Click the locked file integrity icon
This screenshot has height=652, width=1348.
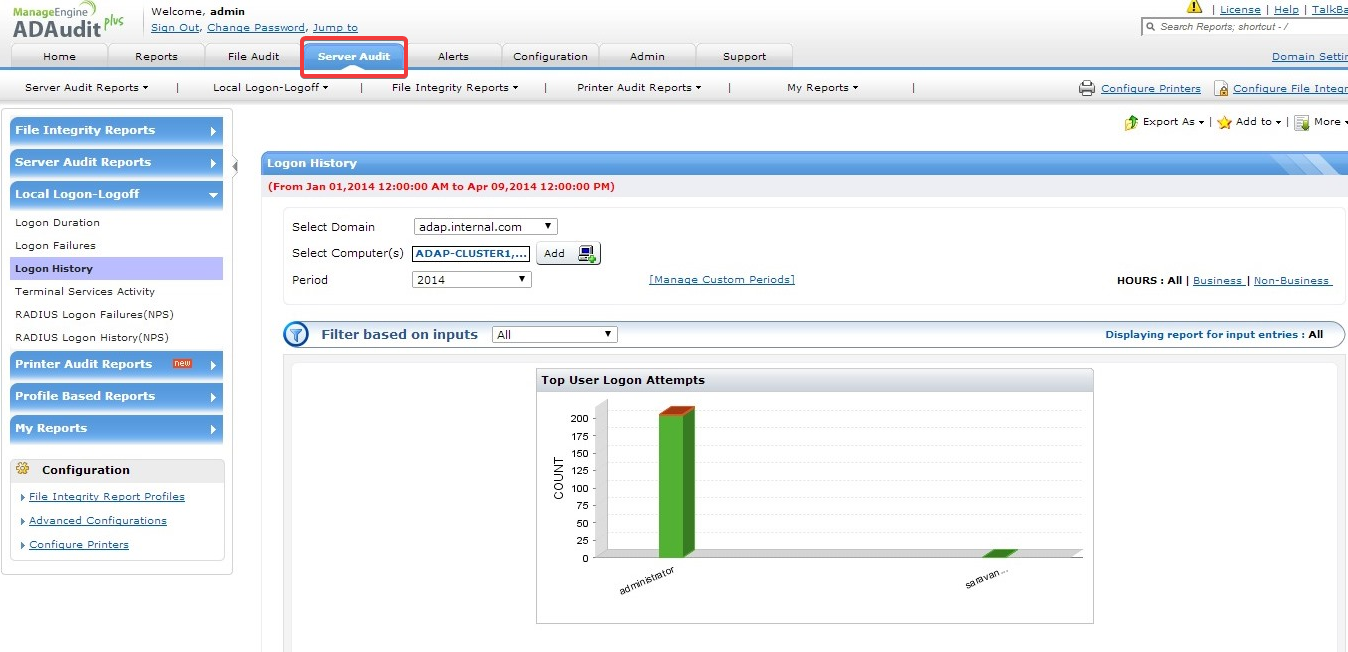[1221, 88]
